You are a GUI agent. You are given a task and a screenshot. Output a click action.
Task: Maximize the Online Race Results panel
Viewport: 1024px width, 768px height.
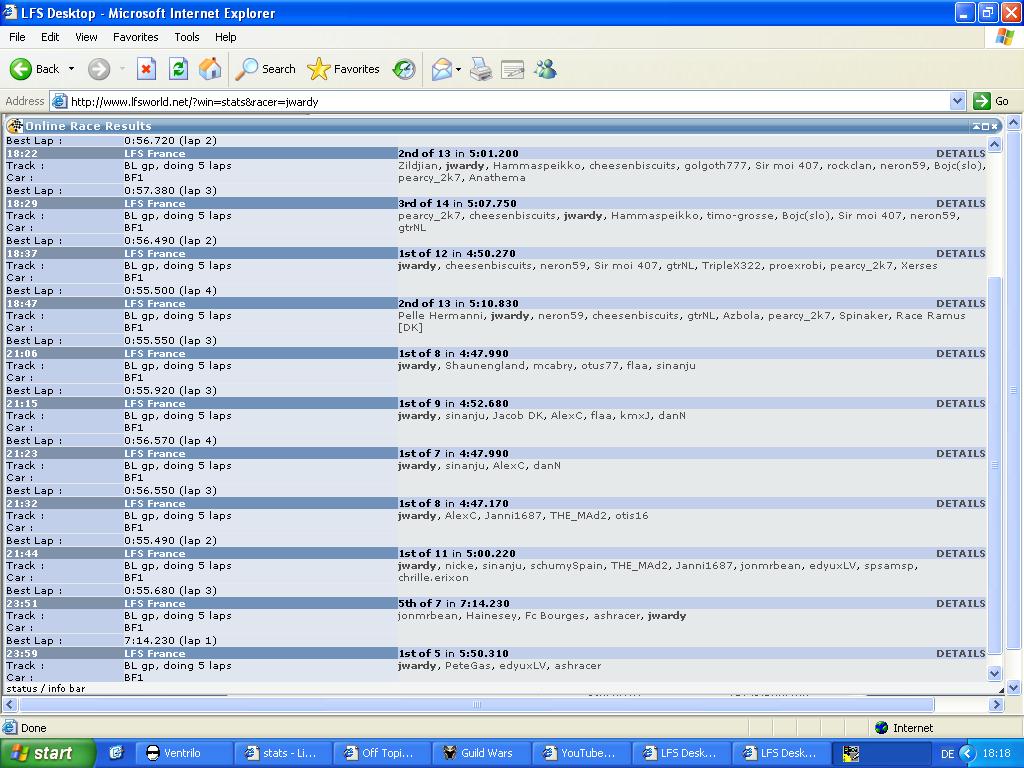coord(985,126)
